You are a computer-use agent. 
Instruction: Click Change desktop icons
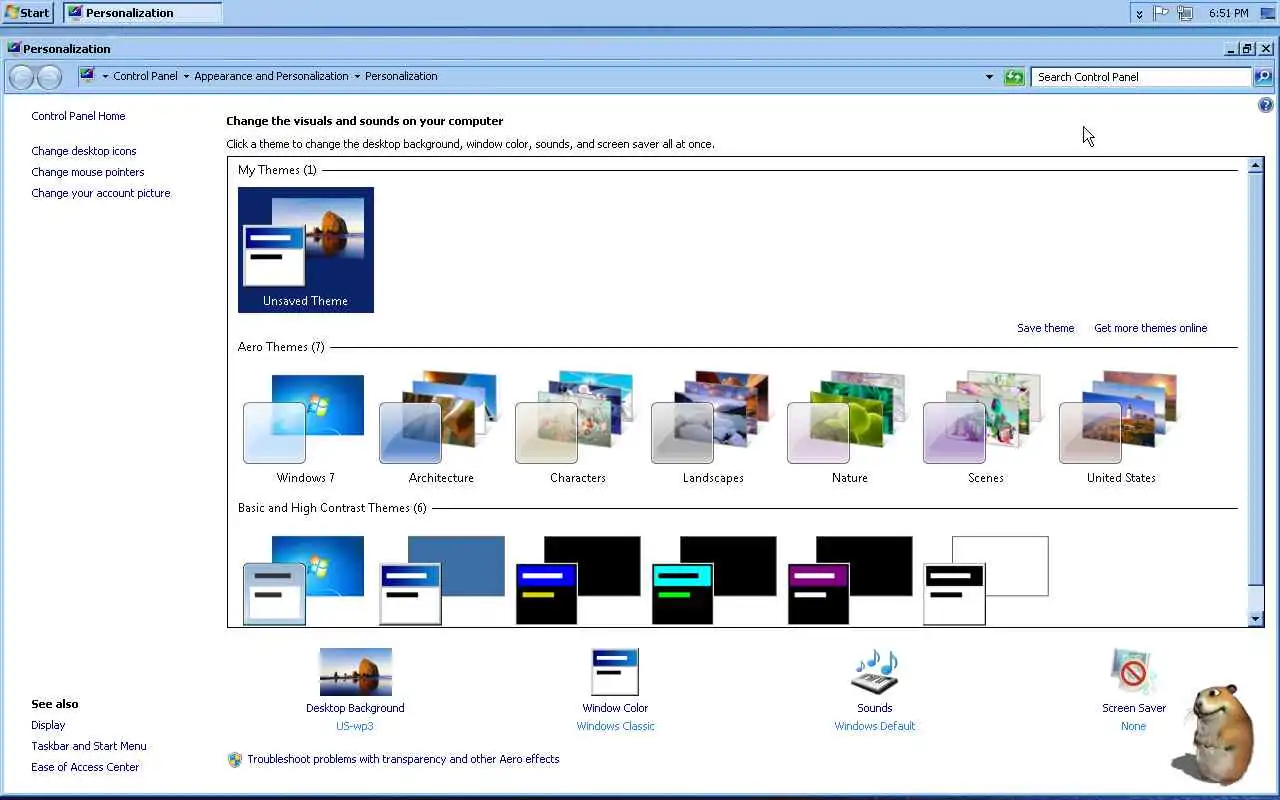84,151
